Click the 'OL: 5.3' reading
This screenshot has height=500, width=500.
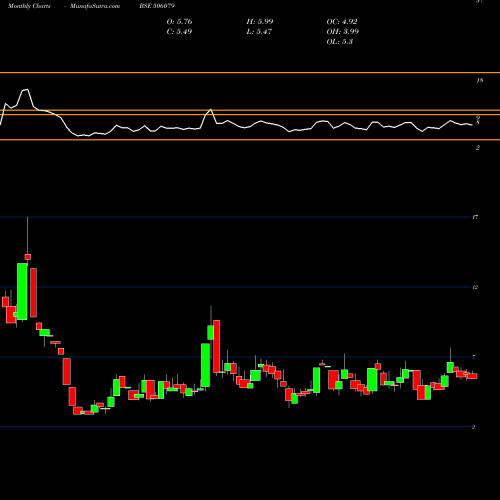[339, 42]
